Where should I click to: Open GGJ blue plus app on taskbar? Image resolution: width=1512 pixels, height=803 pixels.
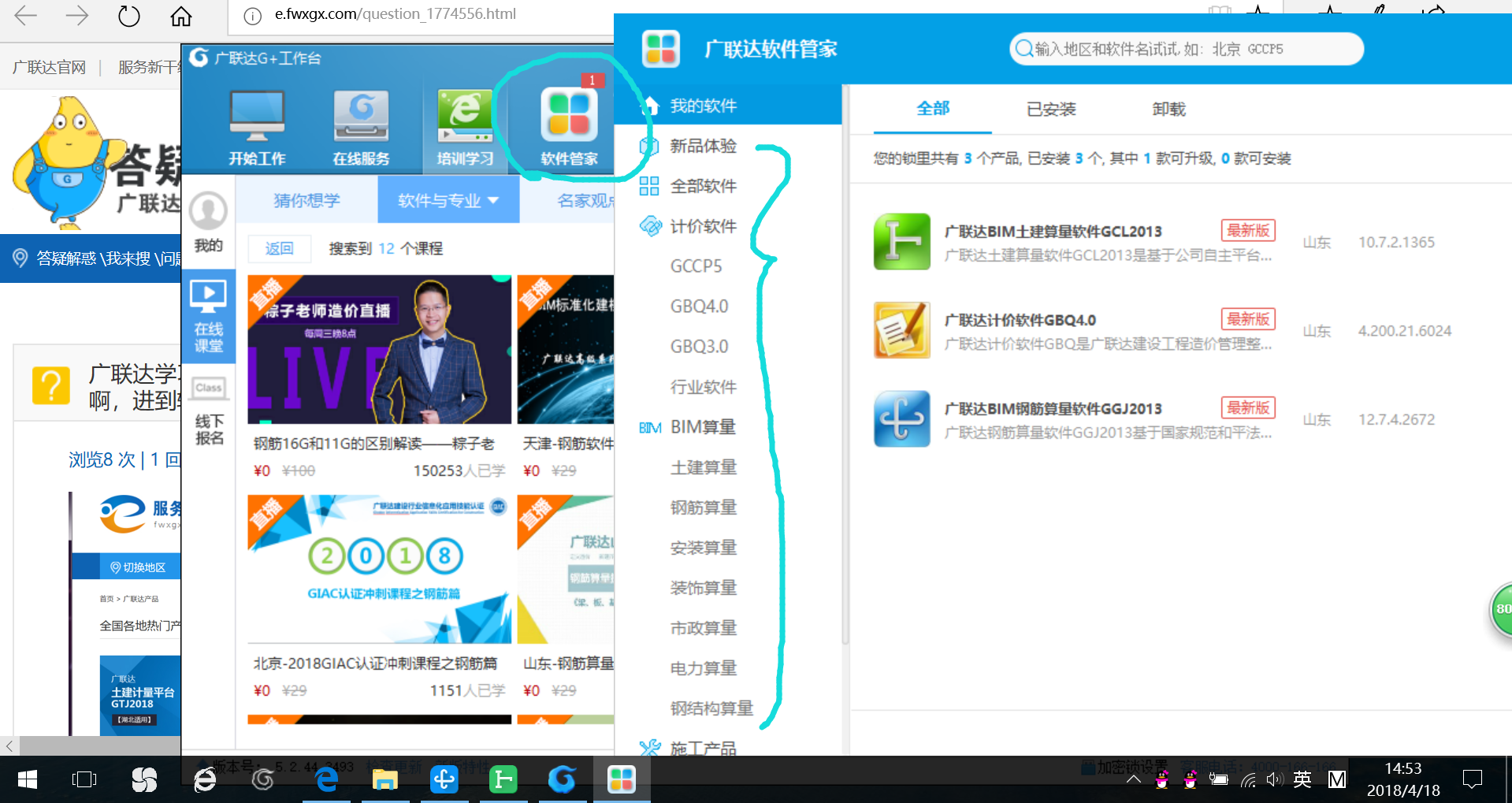tap(444, 779)
